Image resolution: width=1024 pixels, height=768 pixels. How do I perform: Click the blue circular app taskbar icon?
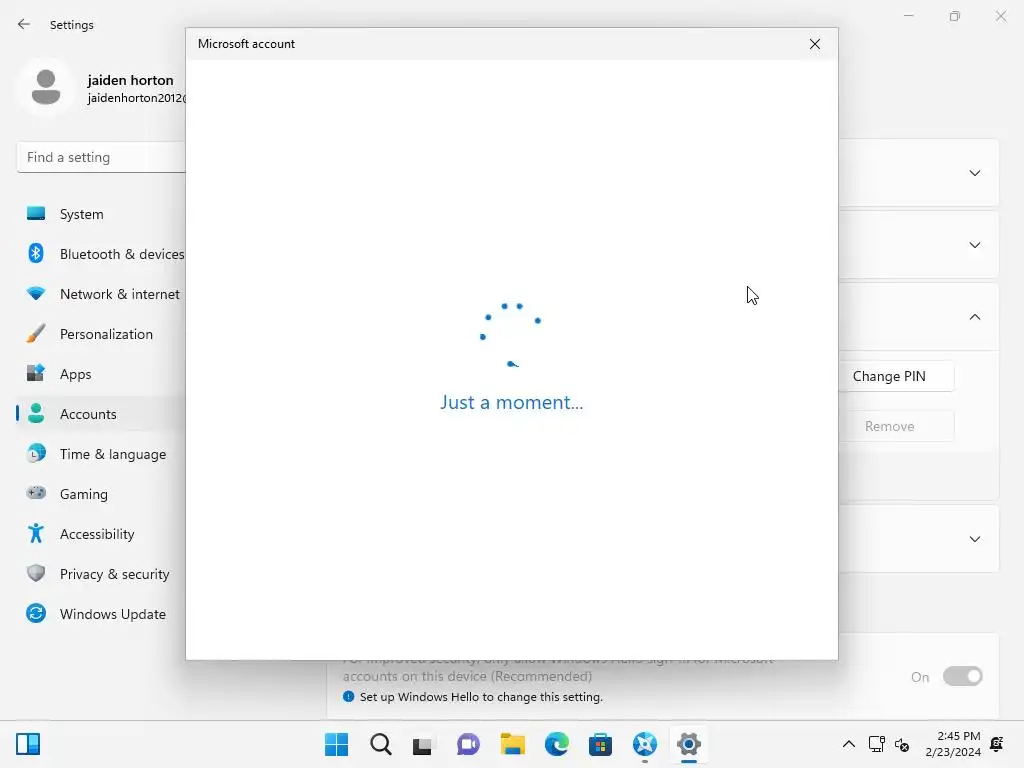click(x=645, y=744)
